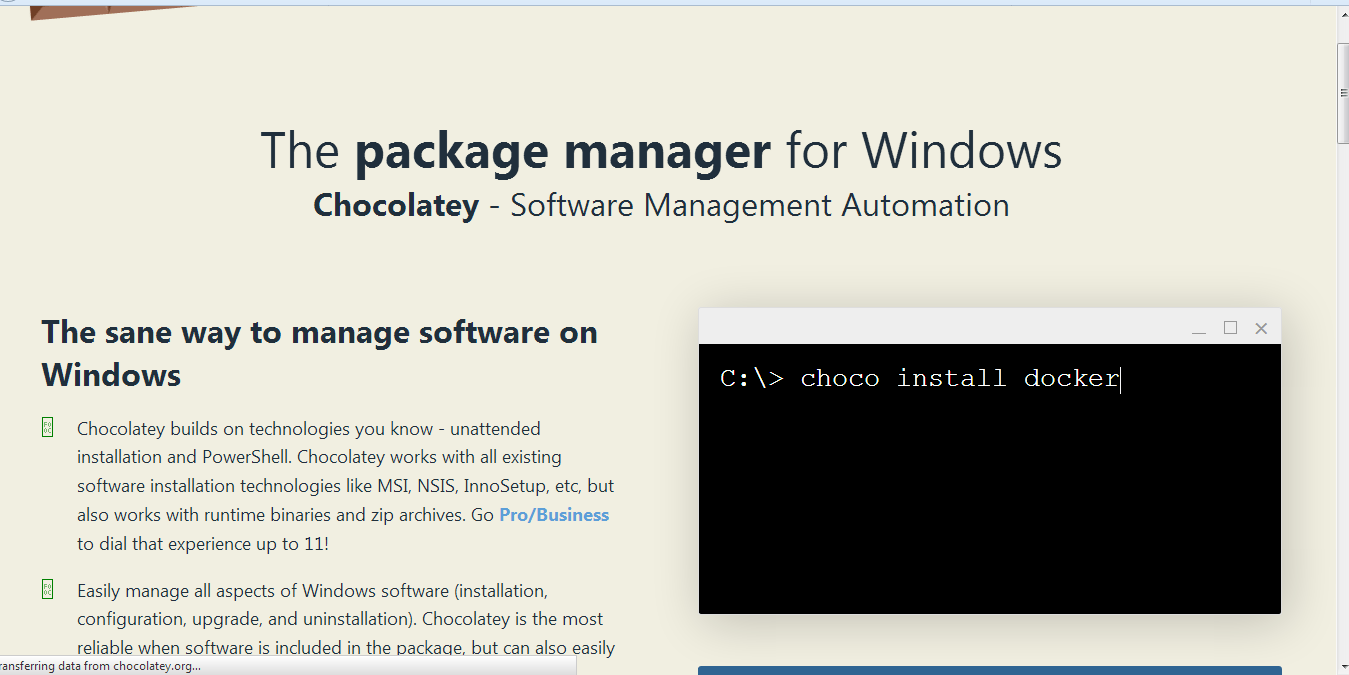This screenshot has height=675, width=1349.
Task: Click the 'transferring data from chocolatey.org' status text
Action: (x=98, y=665)
